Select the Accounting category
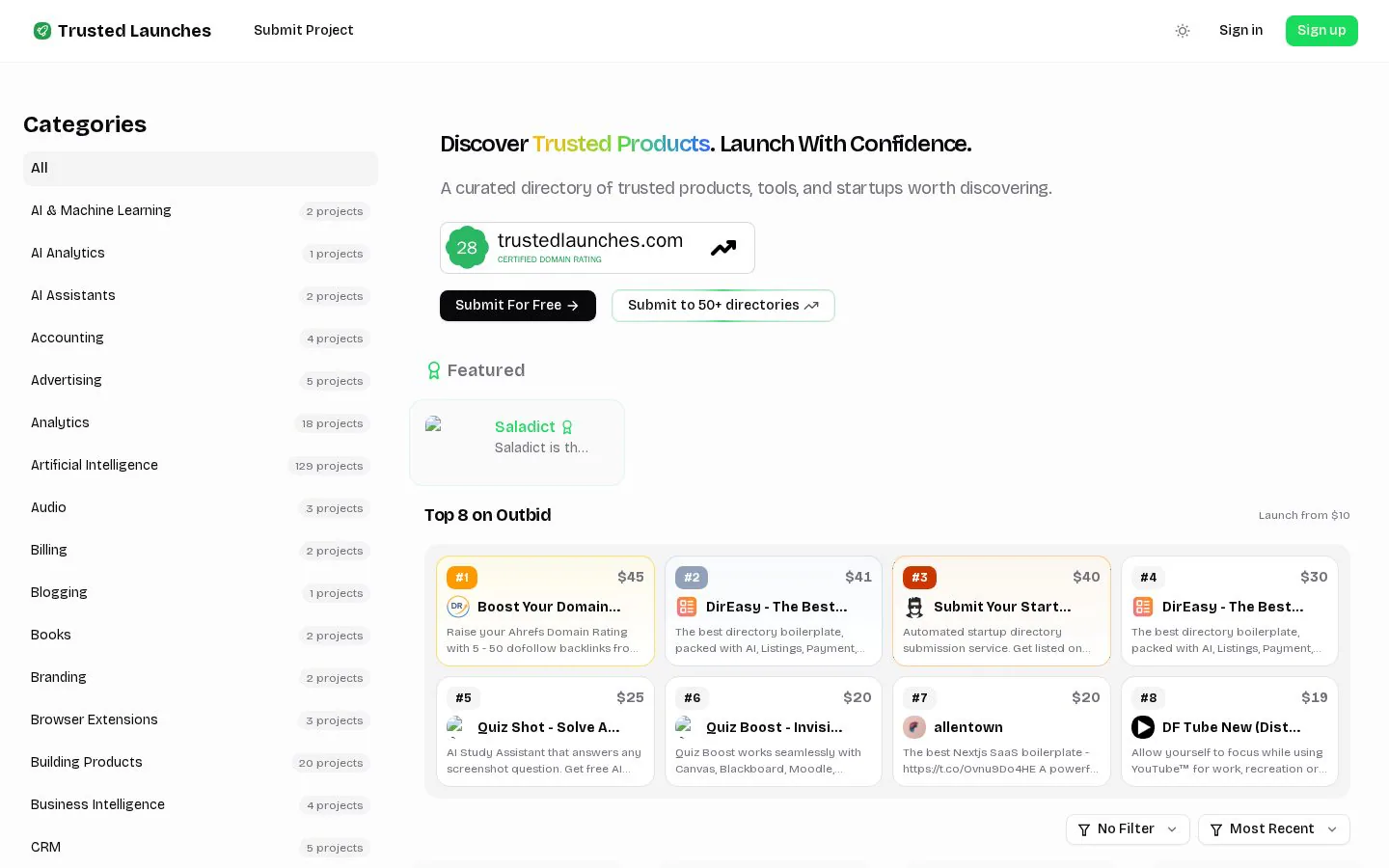 [201, 338]
